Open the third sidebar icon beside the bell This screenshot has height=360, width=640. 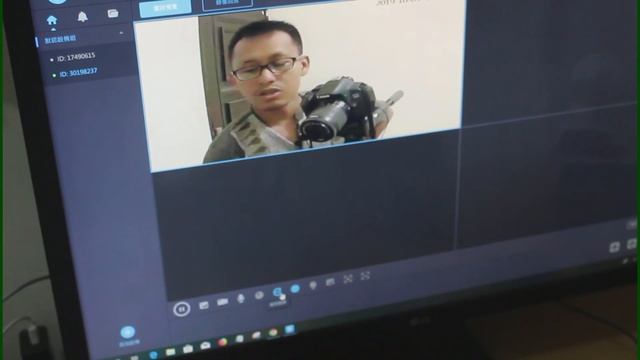113,14
